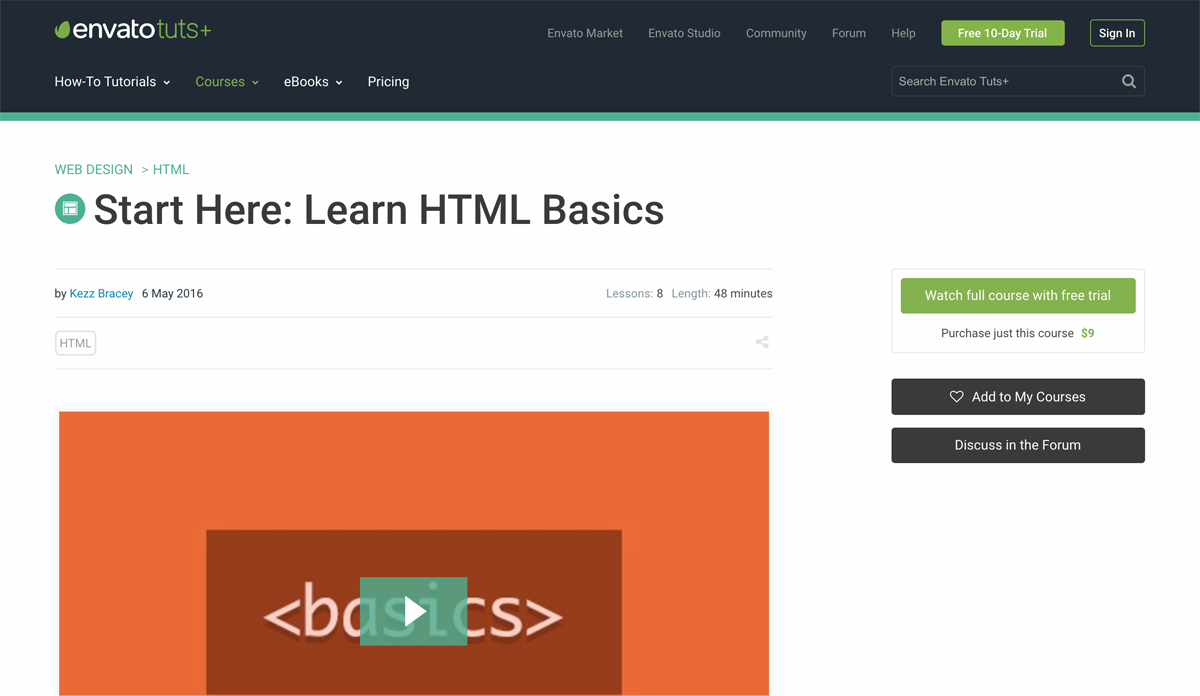Click the search magnifier icon
Viewport: 1200px width, 696px height.
click(1128, 82)
